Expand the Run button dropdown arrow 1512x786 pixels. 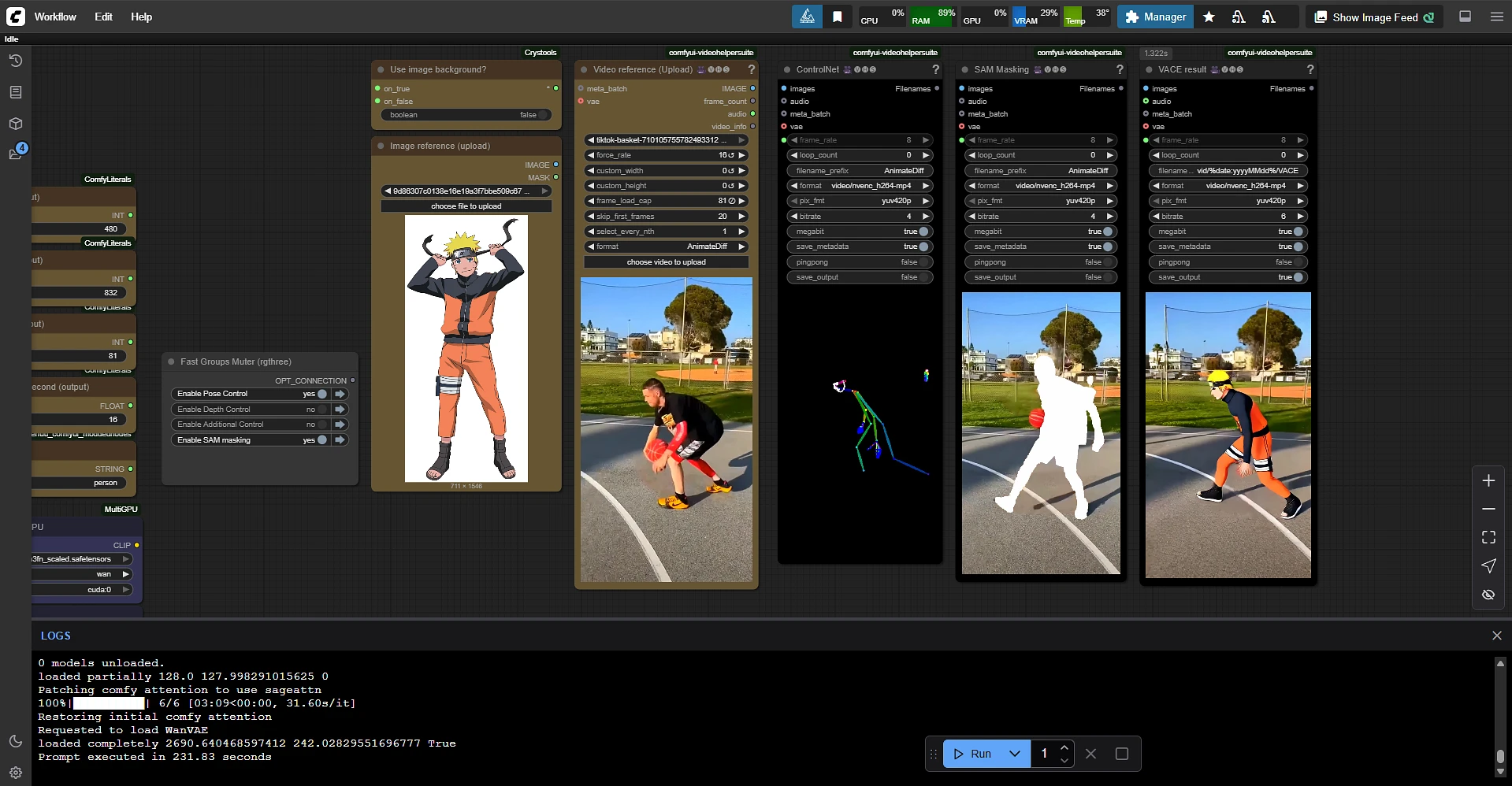point(1015,754)
